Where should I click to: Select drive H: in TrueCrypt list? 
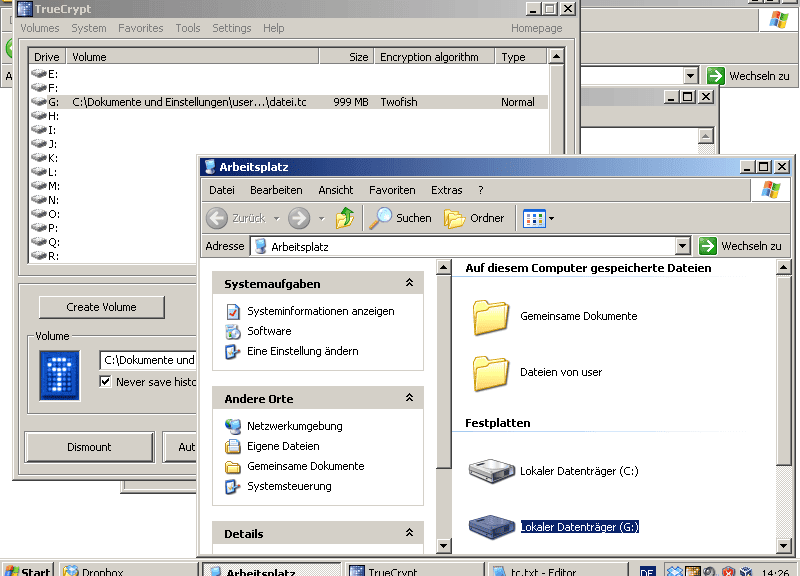point(45,116)
